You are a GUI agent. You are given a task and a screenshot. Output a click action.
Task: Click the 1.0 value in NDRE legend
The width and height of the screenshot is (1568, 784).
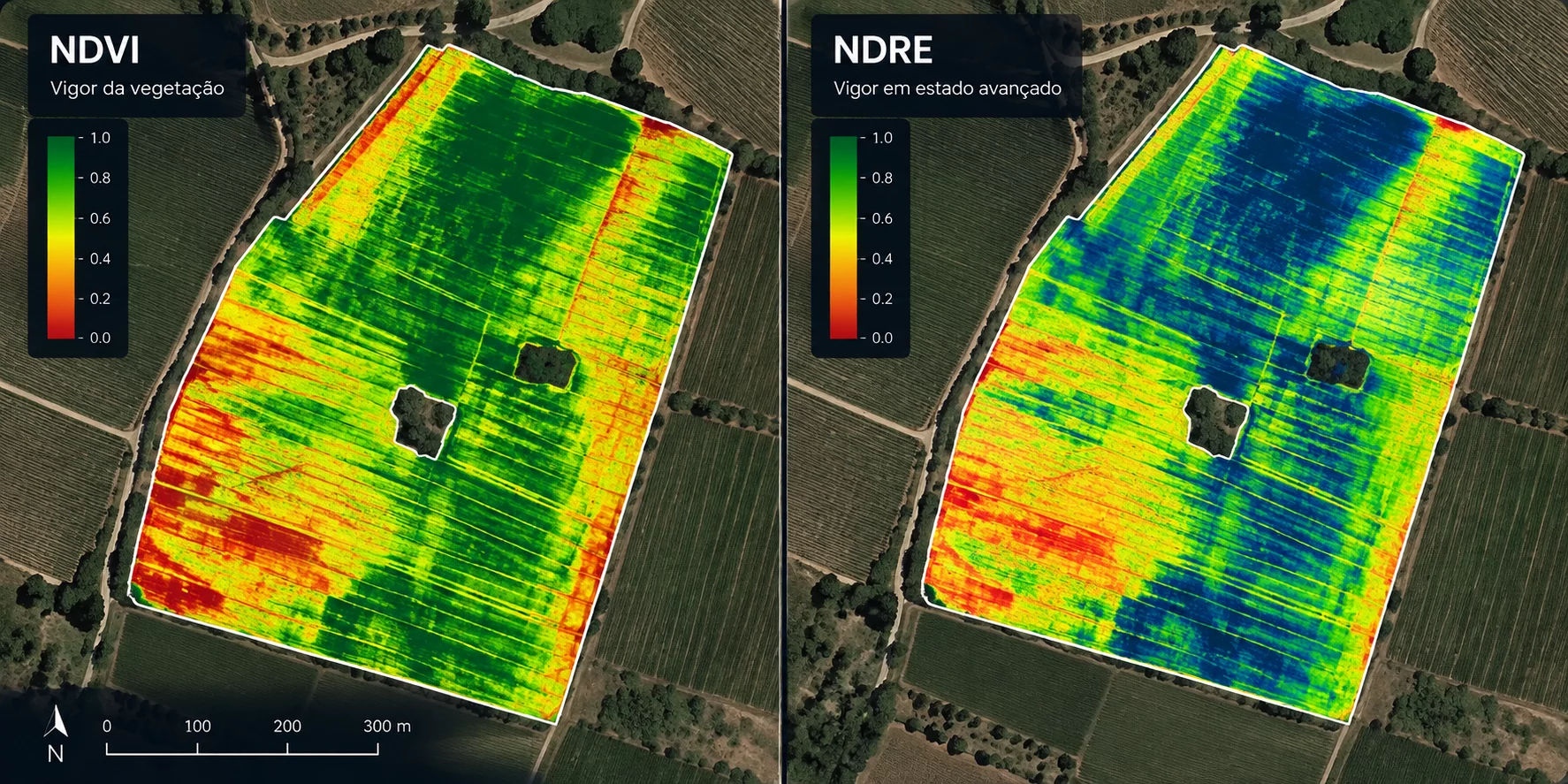[x=882, y=138]
